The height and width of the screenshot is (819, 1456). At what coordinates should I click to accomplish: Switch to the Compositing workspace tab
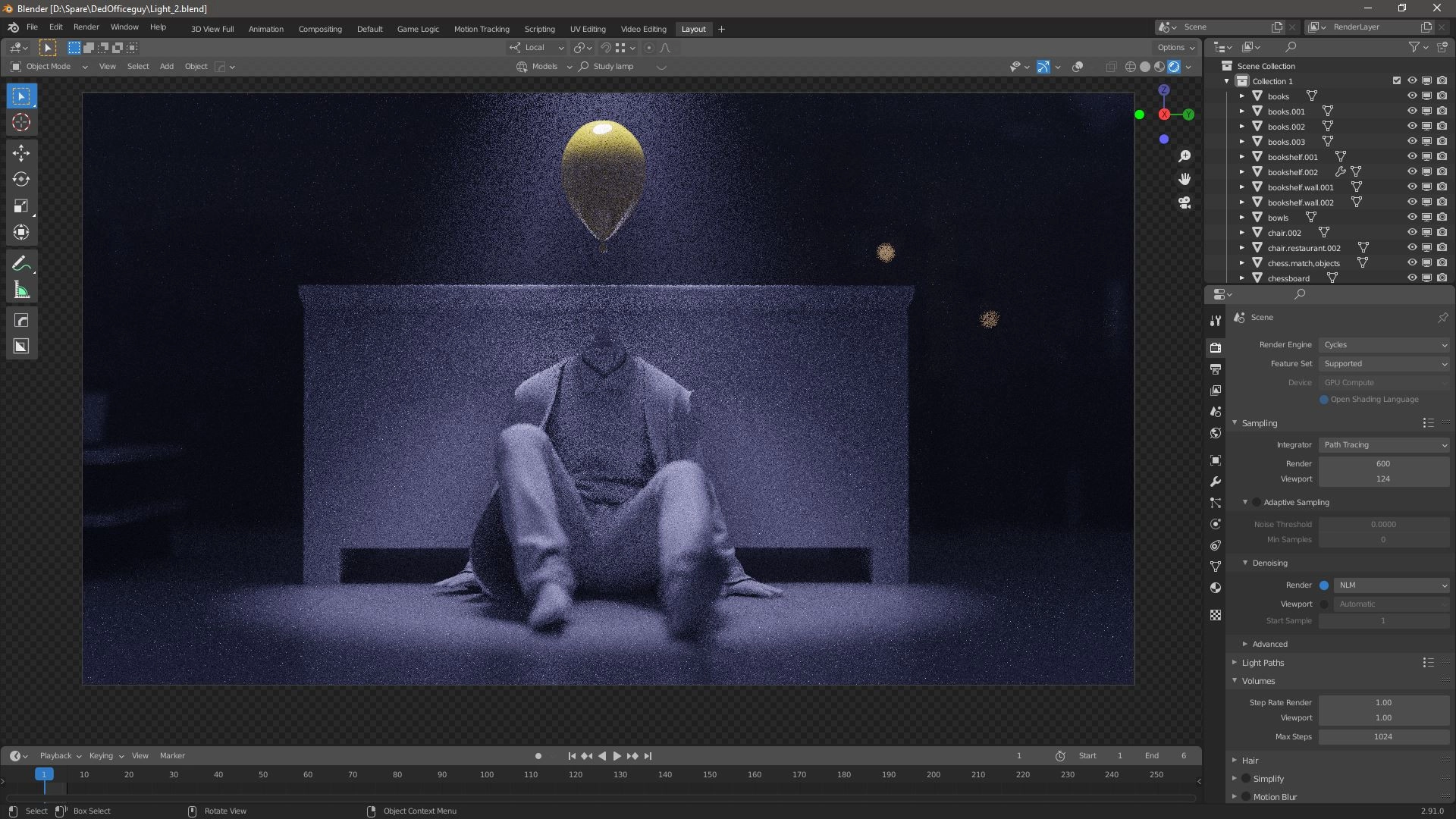320,29
